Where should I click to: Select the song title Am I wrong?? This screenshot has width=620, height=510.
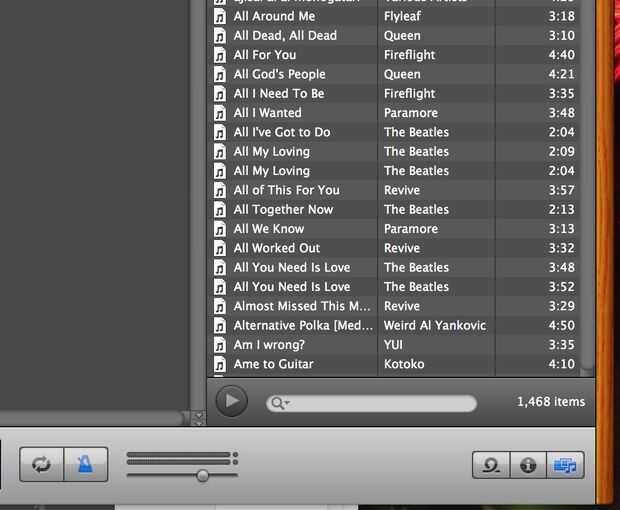tap(269, 345)
